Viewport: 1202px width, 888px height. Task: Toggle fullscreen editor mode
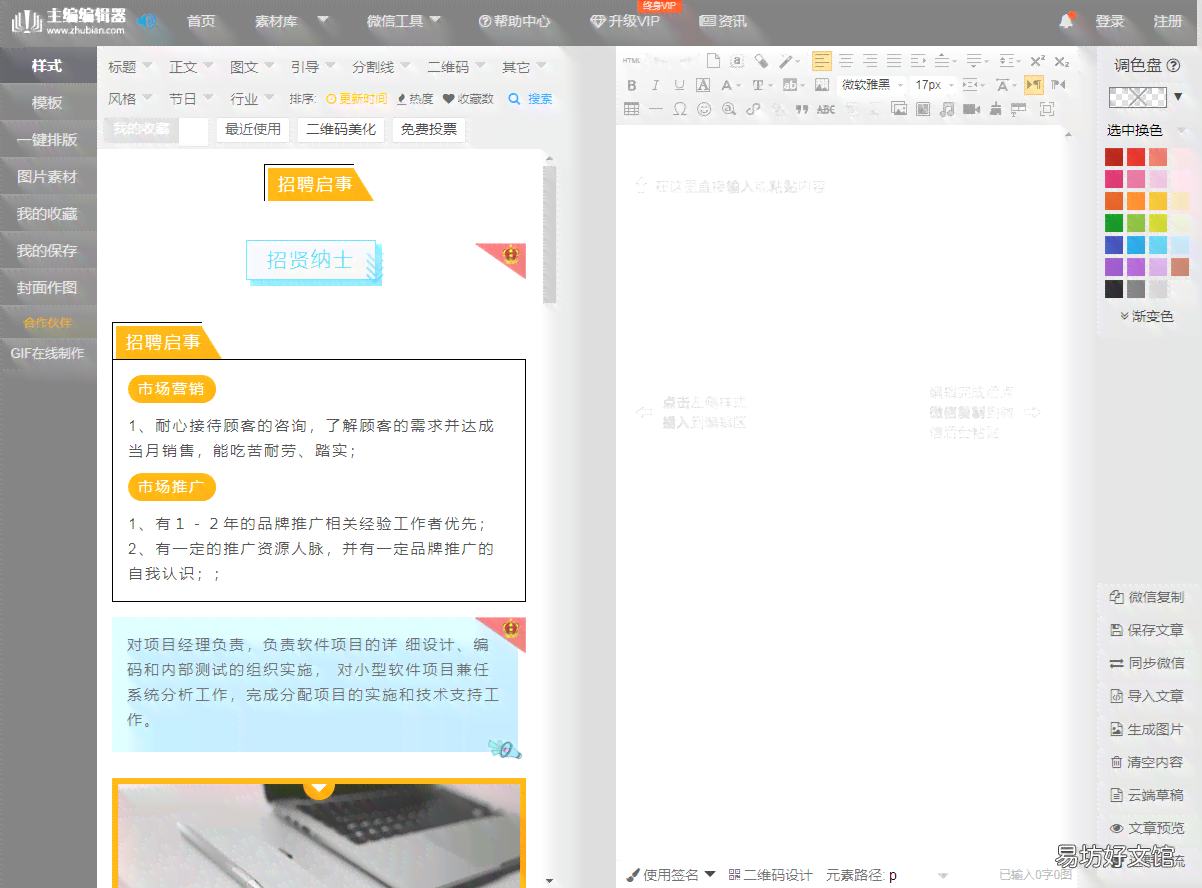point(1047,109)
